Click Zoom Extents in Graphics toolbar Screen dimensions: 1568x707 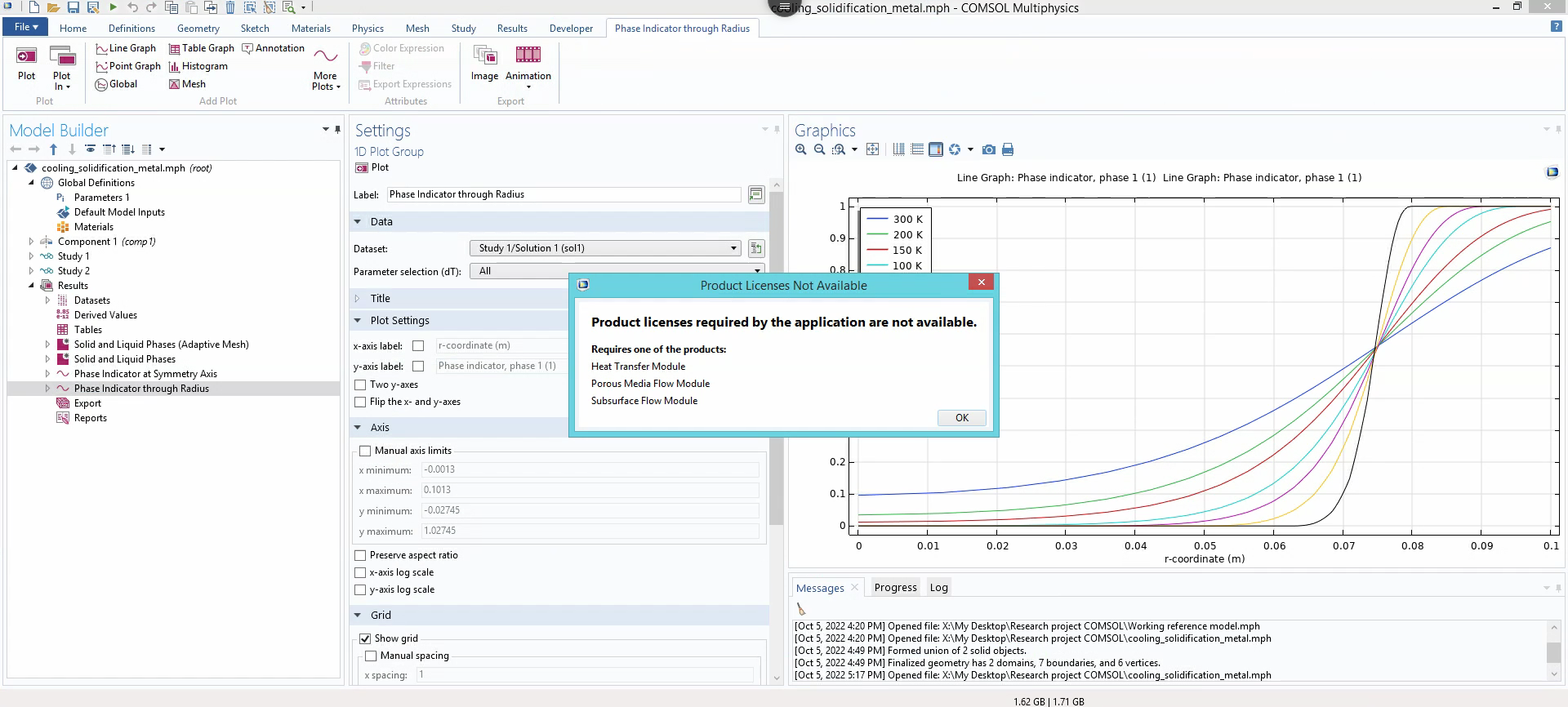tap(873, 149)
